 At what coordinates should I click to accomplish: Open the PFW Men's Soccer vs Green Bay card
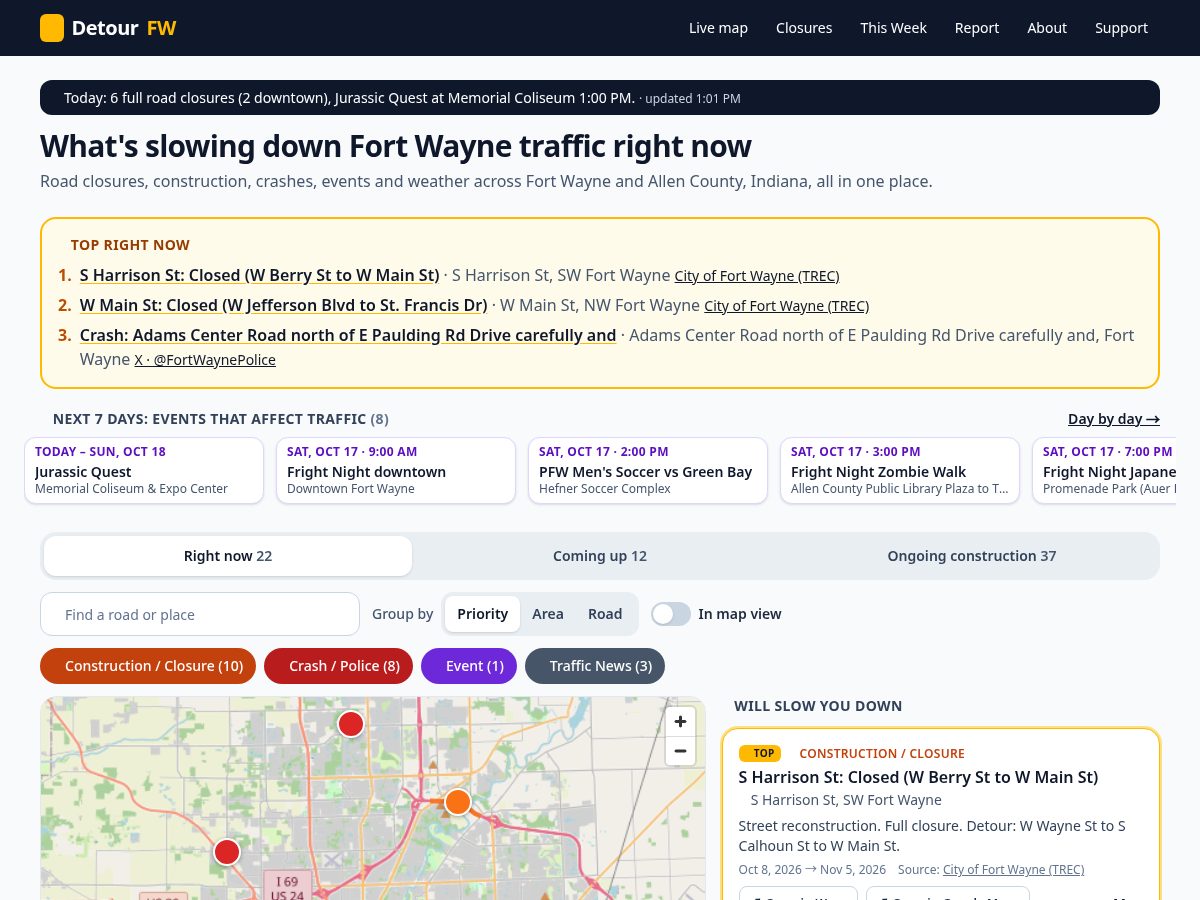click(x=648, y=470)
